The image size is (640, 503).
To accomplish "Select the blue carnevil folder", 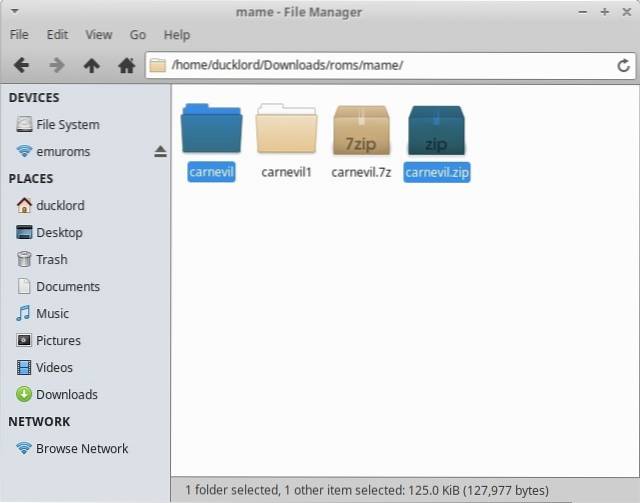I will click(211, 131).
